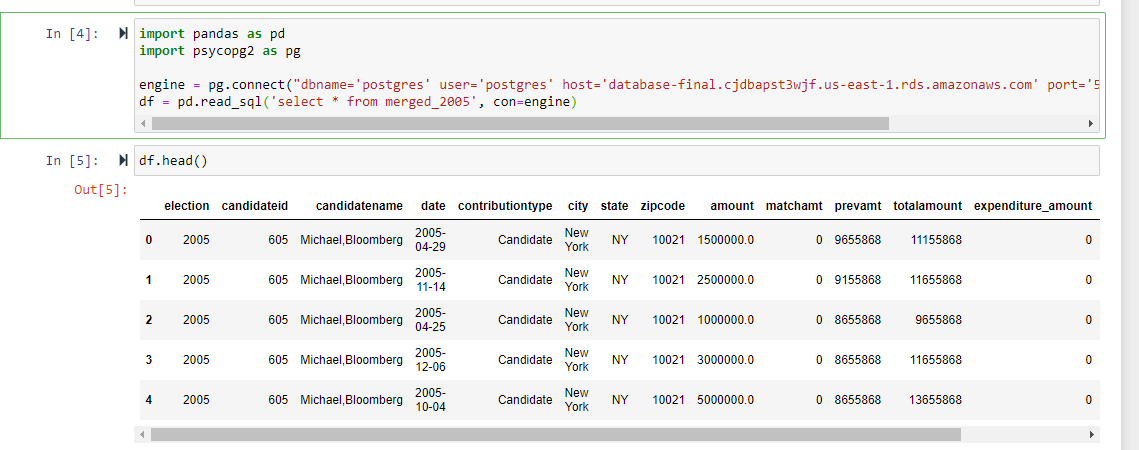This screenshot has height=450, width=1139.
Task: Click the 'candidatename' column header
Action: [359, 206]
